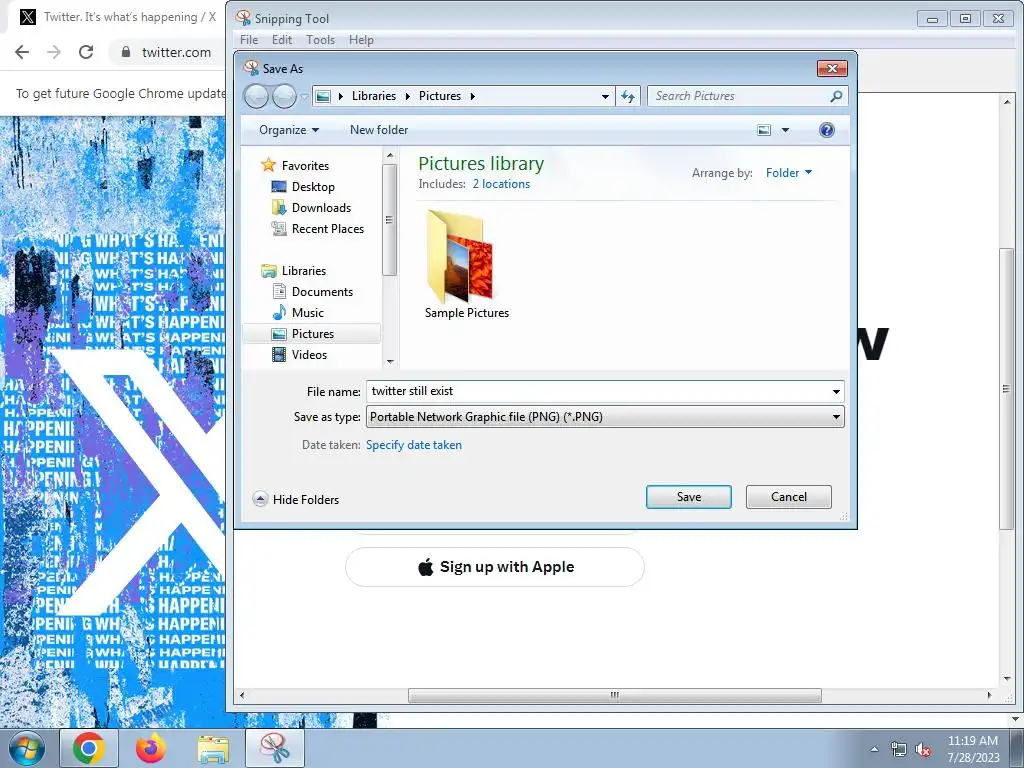Show hidden tray icons arrow
1024x768 pixels.
pyautogui.click(x=874, y=749)
